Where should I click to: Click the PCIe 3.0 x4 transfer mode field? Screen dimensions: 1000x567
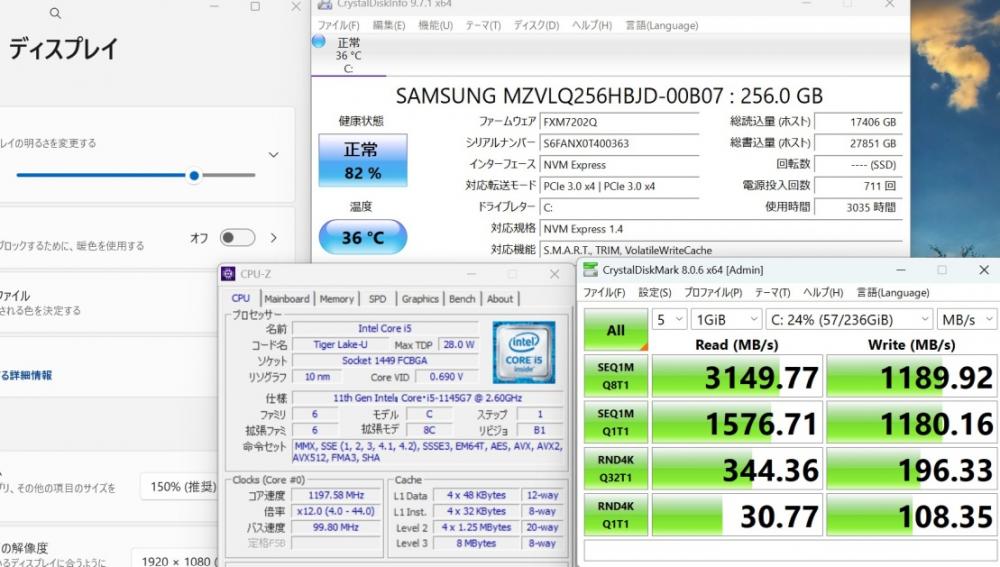coord(619,186)
